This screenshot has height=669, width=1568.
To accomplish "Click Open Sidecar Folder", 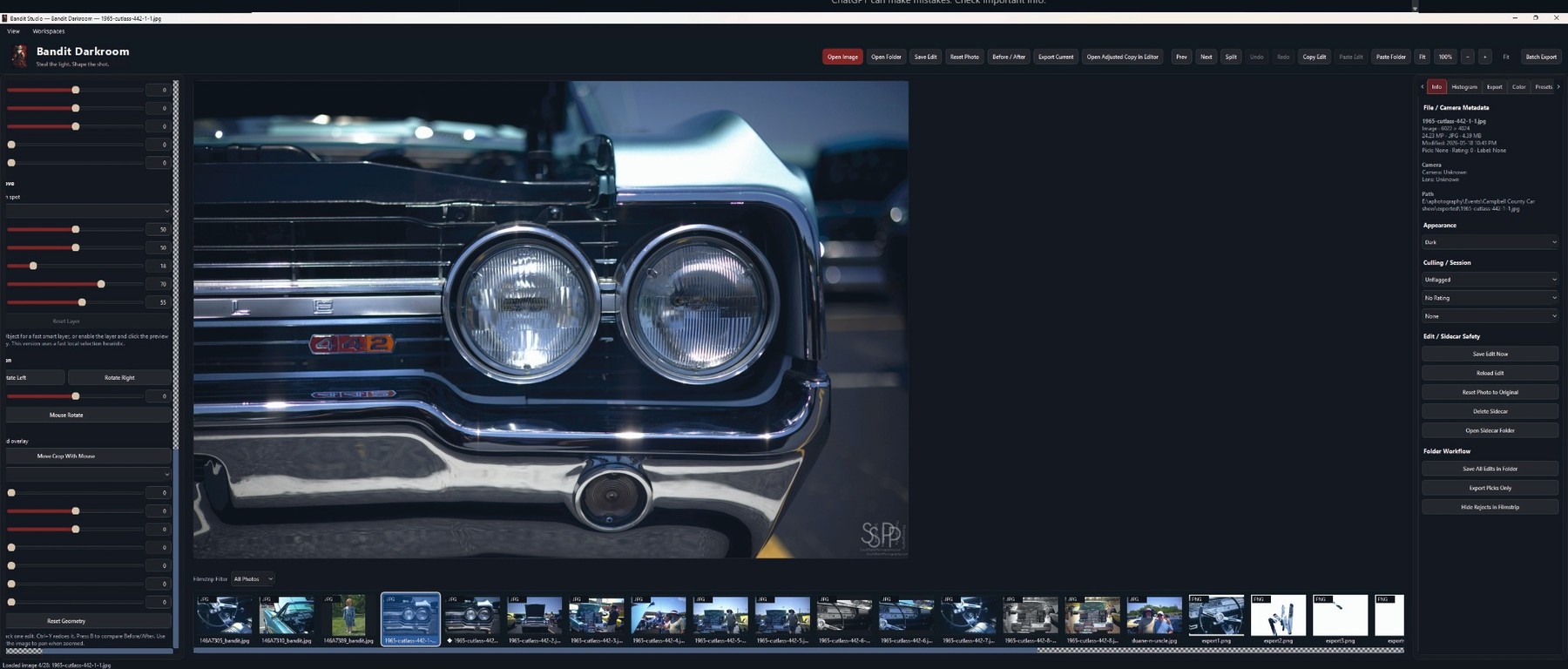I will [1490, 430].
